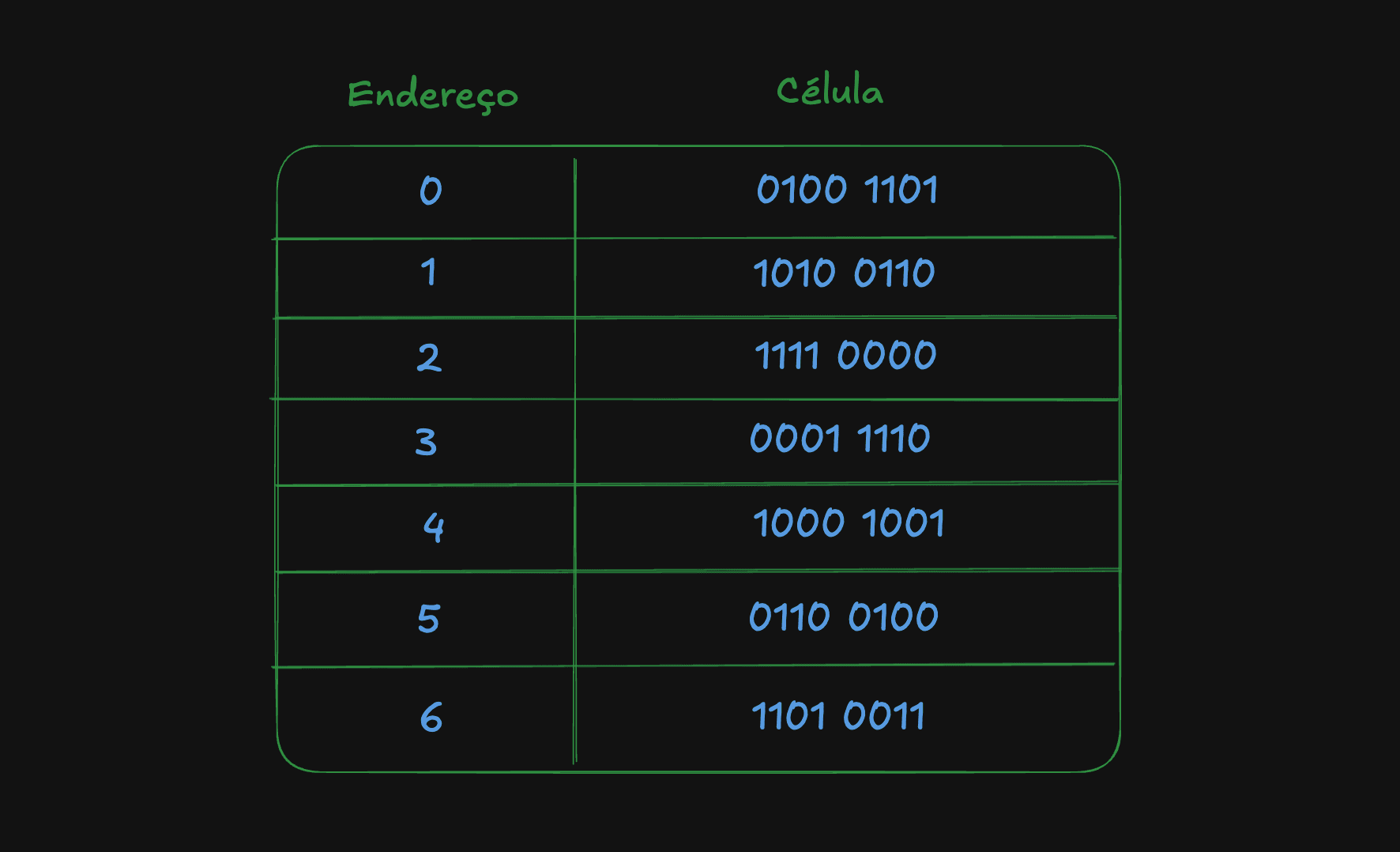Select address 4 in the table

point(434,526)
